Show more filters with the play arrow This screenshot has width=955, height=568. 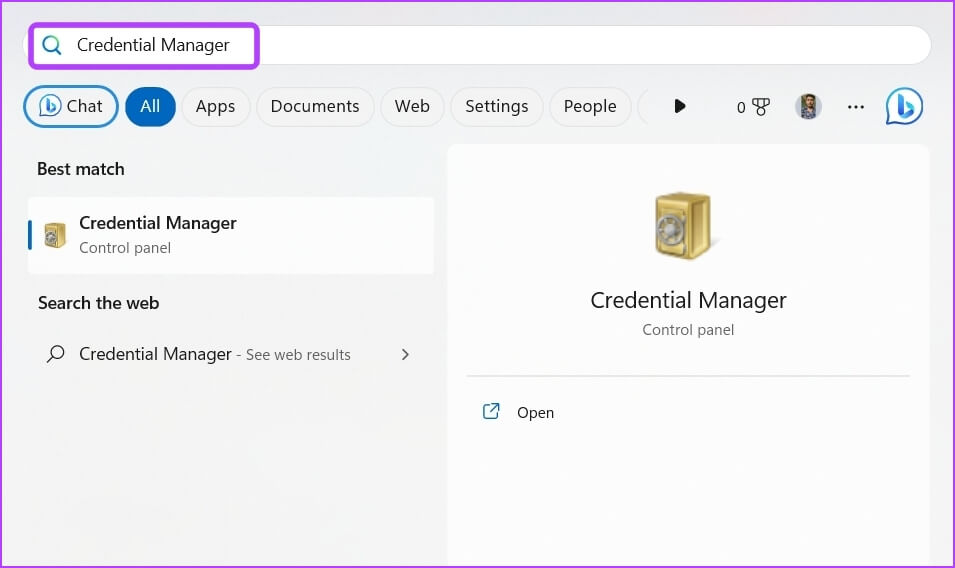pos(680,107)
